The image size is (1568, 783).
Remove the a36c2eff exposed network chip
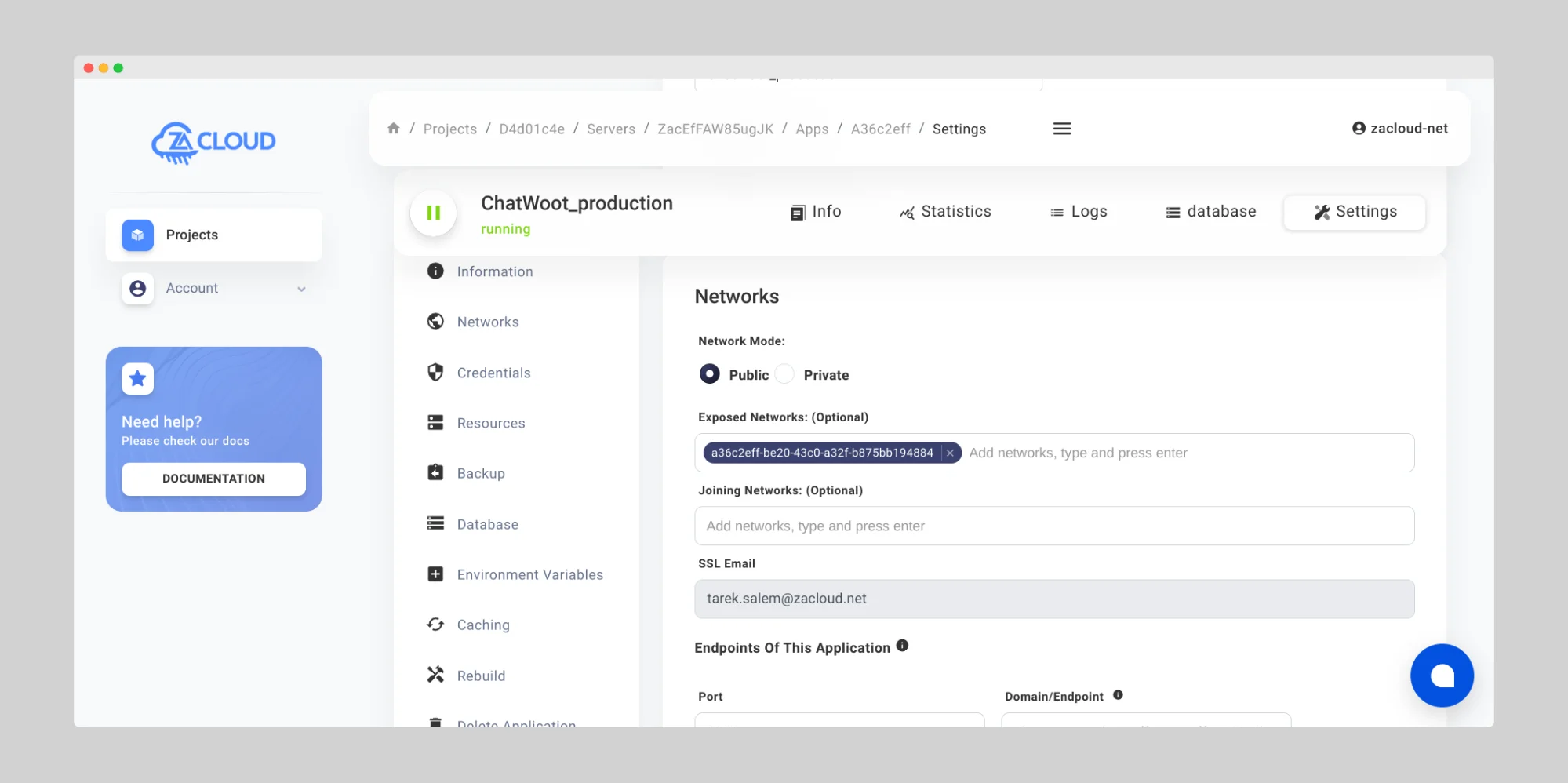[949, 453]
